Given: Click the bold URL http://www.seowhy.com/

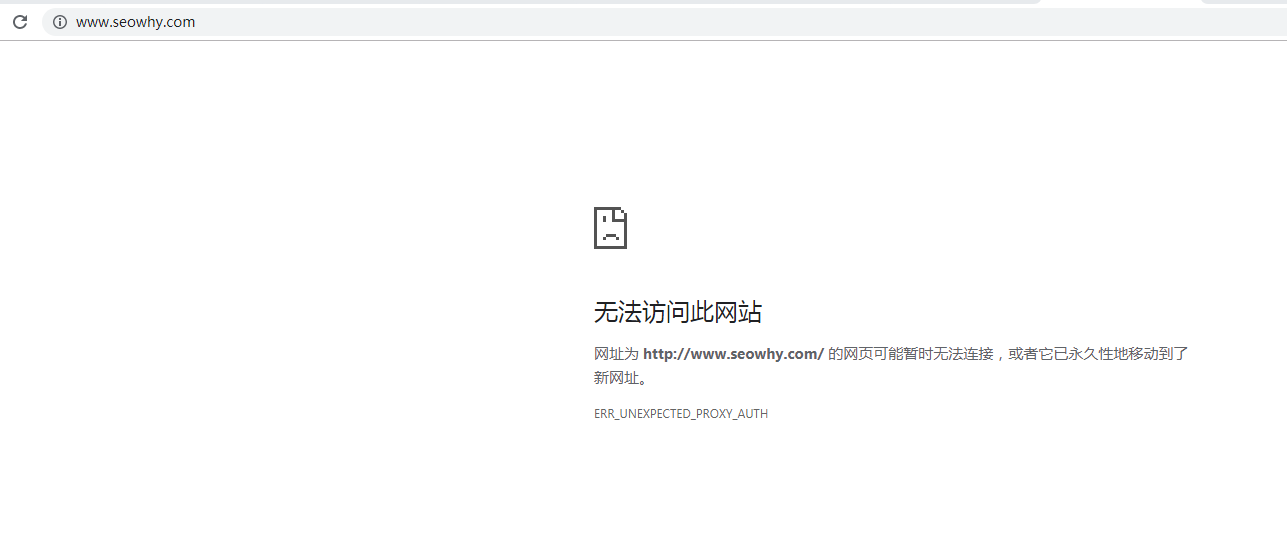Looking at the screenshot, I should click(x=733, y=353).
